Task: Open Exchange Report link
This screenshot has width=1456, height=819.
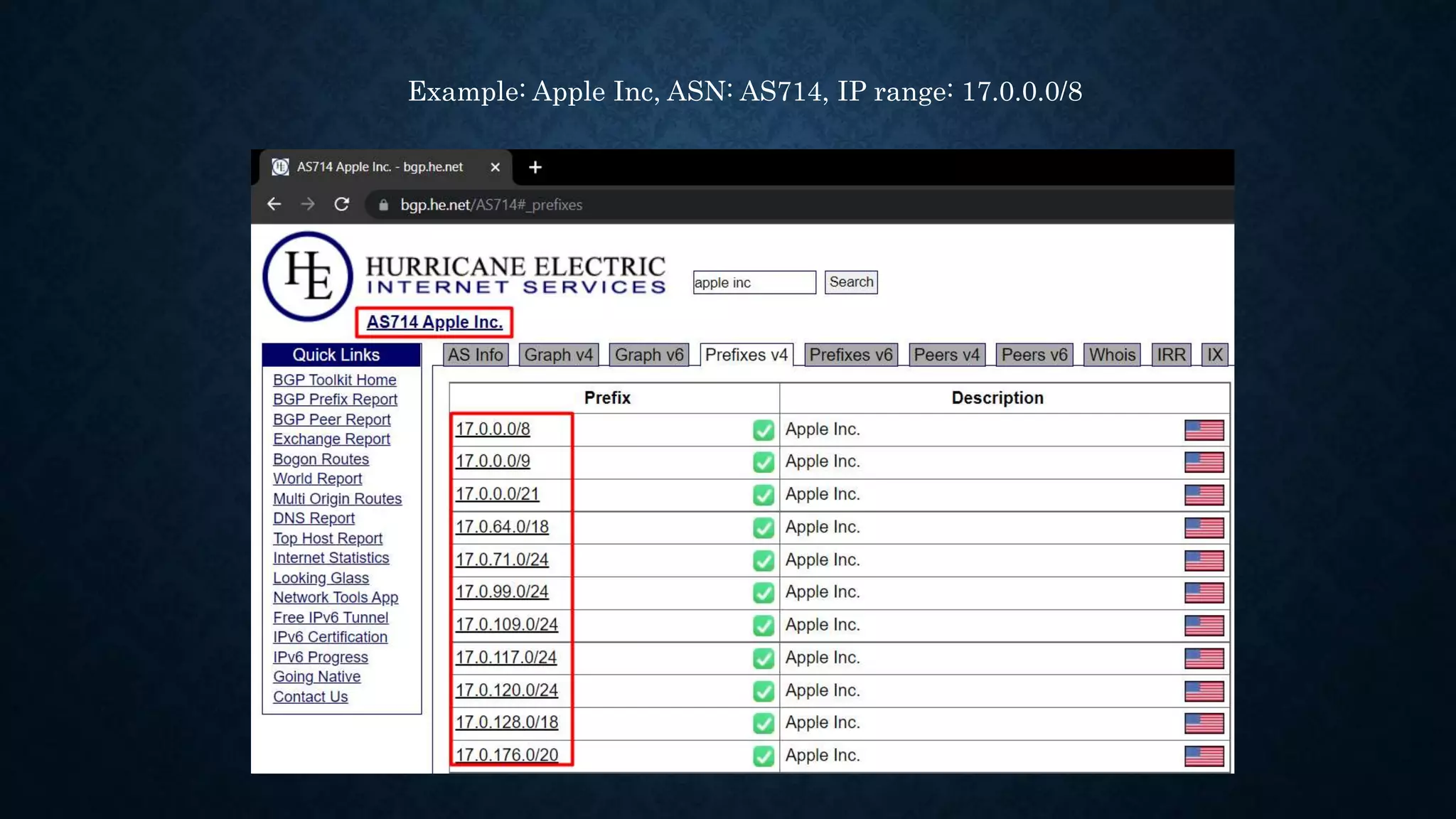Action: coord(332,439)
